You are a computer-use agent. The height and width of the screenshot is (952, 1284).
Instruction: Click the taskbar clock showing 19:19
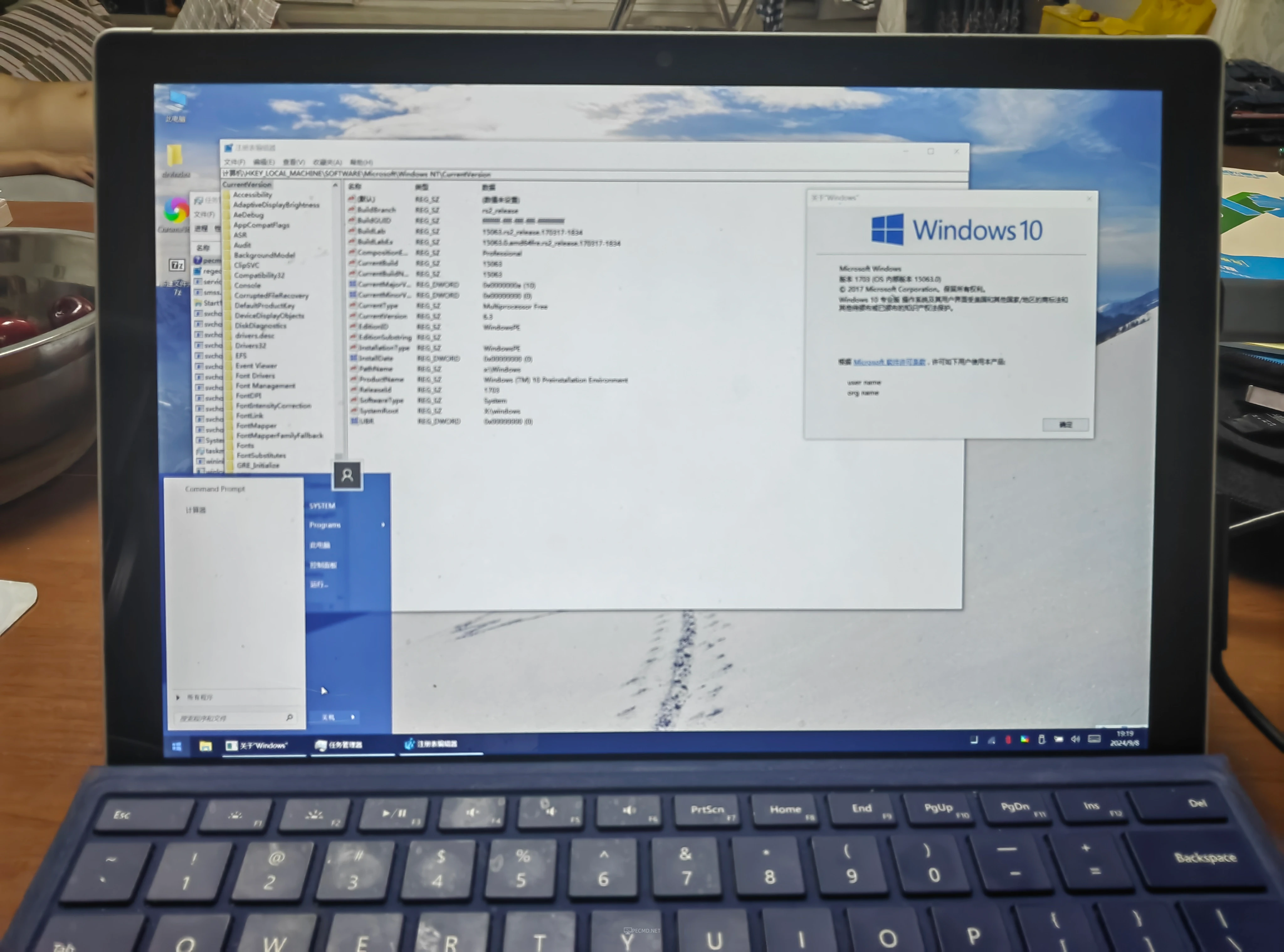tap(1124, 738)
